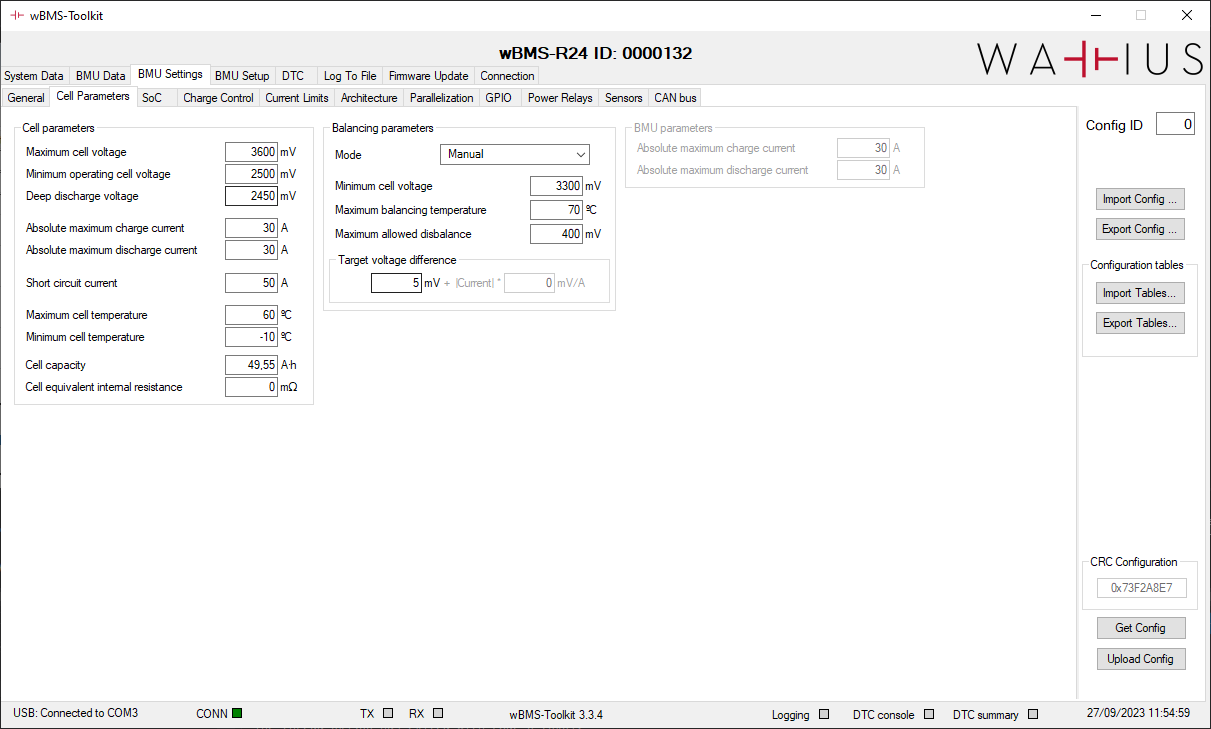Click the TX indicator box
1211x729 pixels.
[388, 713]
